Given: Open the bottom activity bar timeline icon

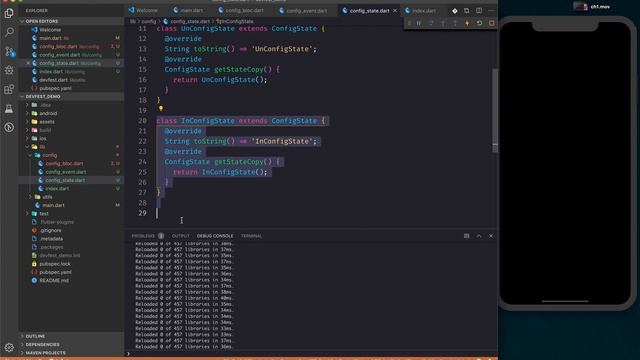Looking at the screenshot, I should [x=9, y=127].
